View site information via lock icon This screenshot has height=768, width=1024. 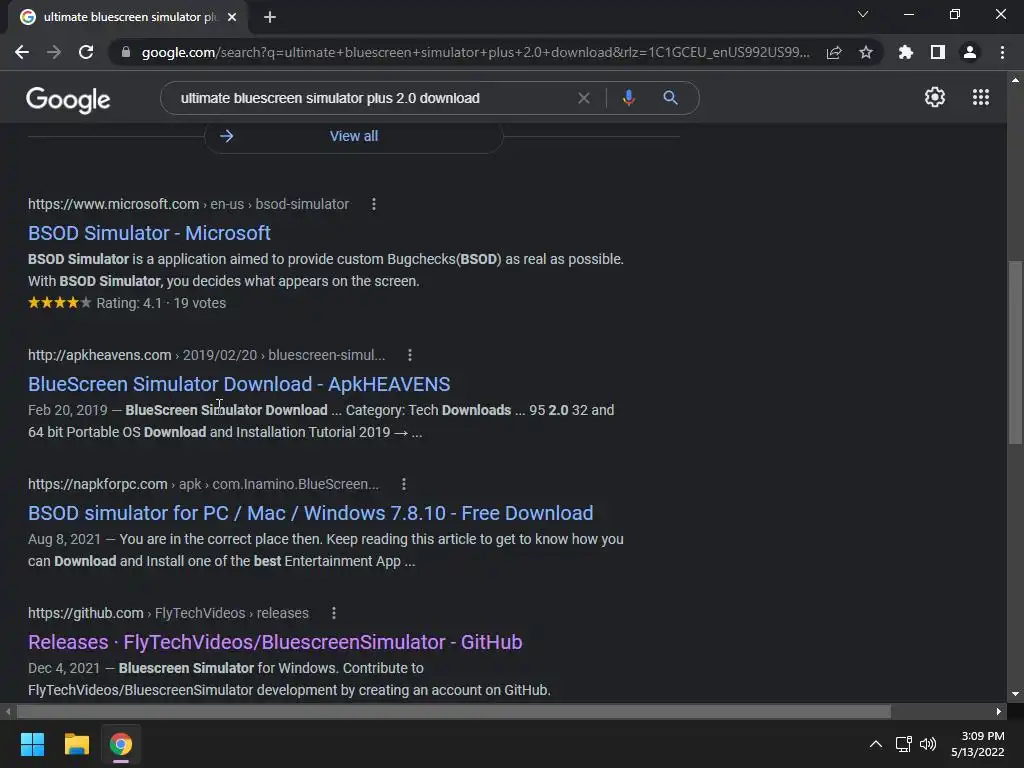[x=126, y=52]
